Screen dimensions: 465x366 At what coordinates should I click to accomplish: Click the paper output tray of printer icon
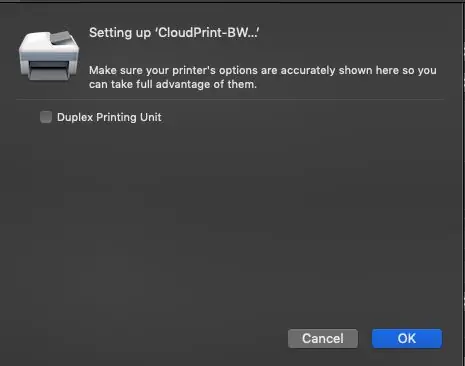tap(49, 73)
